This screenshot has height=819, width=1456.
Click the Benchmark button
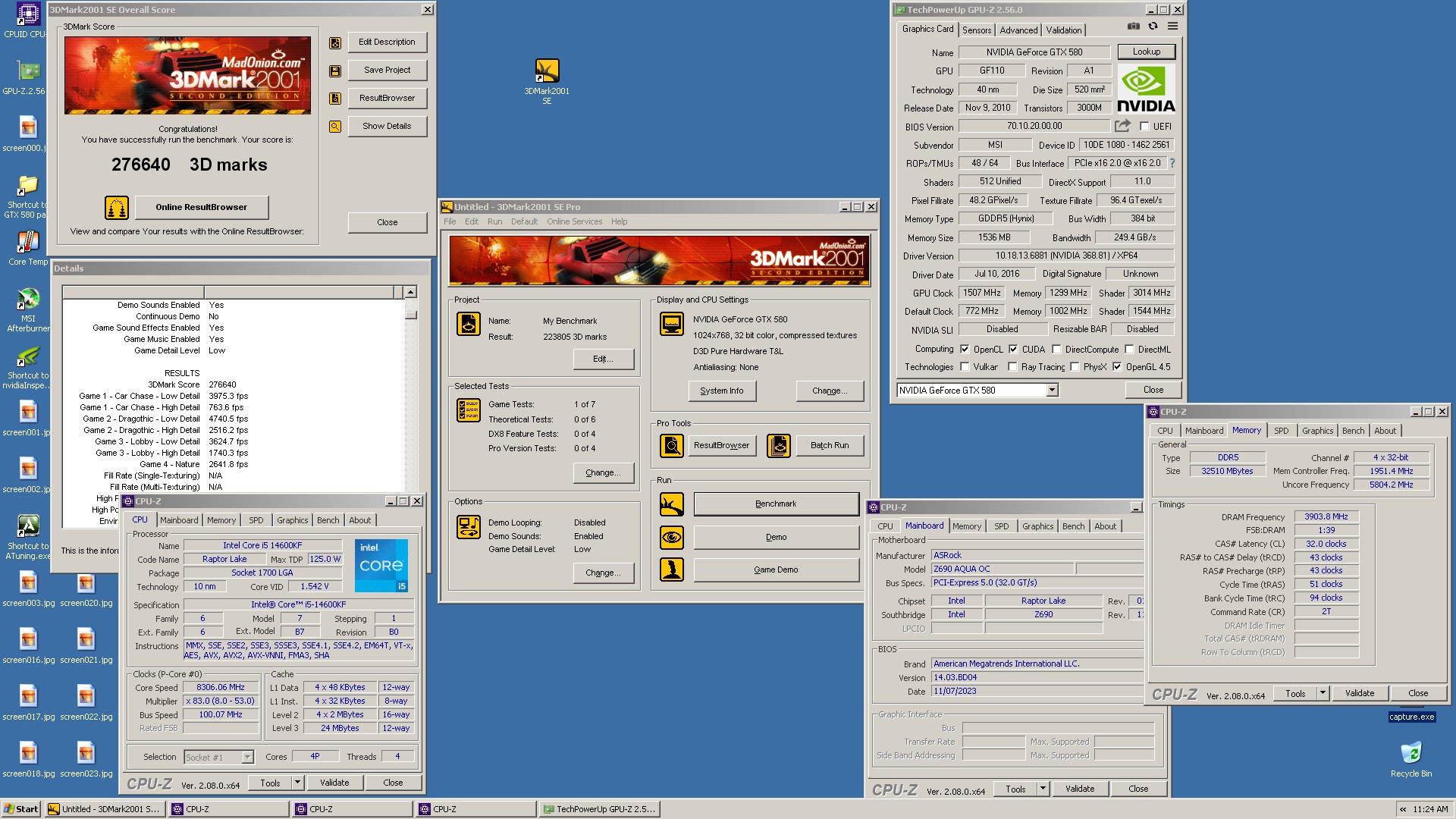pos(776,504)
